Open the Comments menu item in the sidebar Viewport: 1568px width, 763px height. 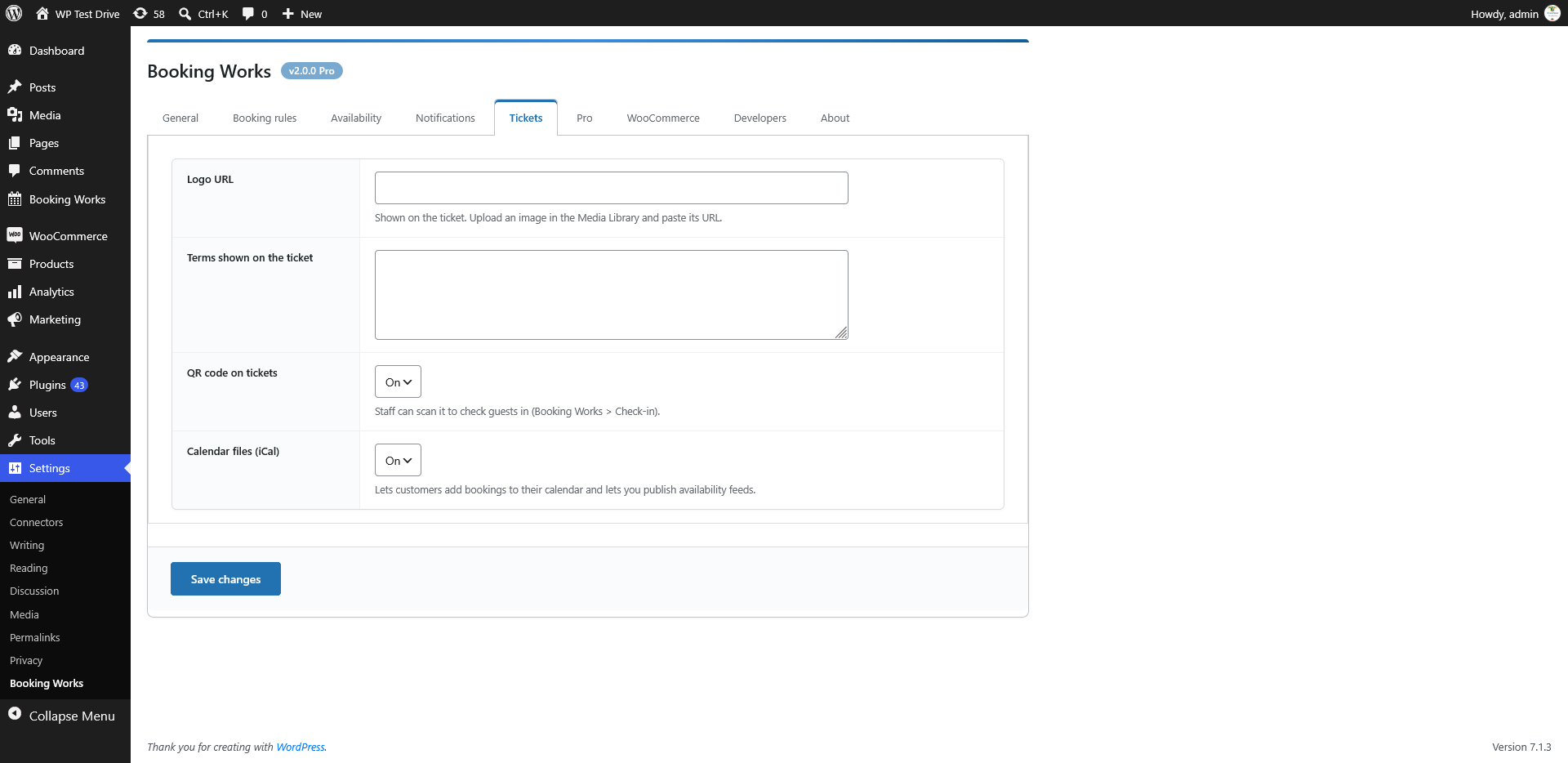(x=65, y=171)
